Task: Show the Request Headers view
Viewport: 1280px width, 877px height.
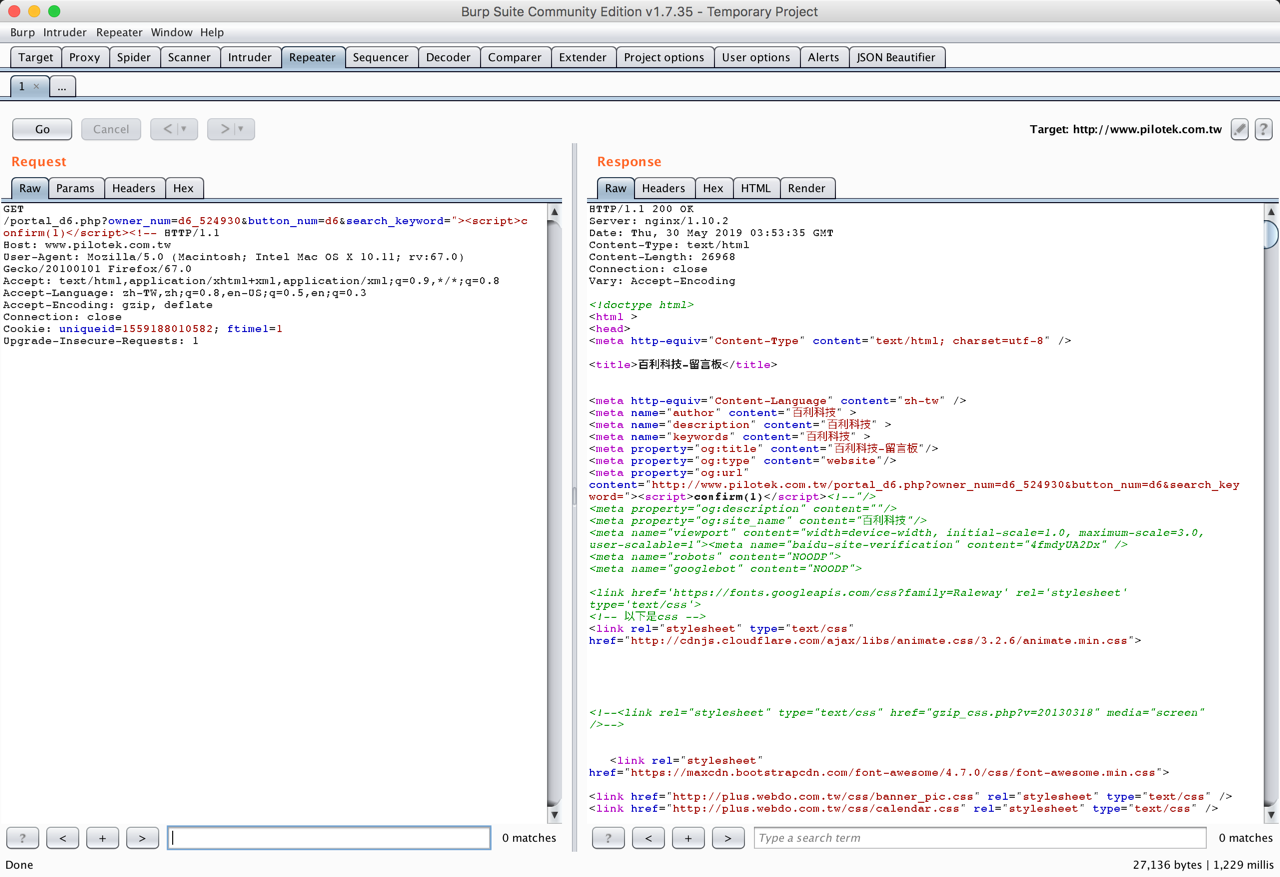Action: tap(134, 188)
